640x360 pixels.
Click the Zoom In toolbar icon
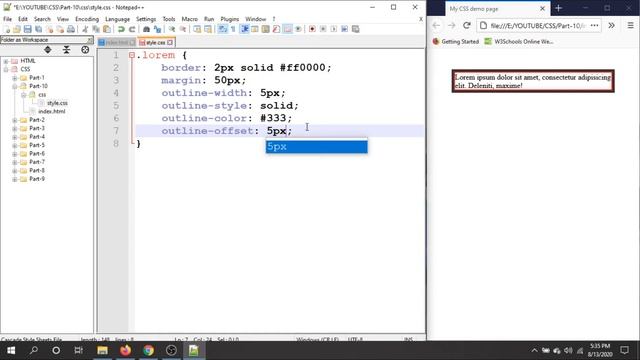click(x=172, y=29)
